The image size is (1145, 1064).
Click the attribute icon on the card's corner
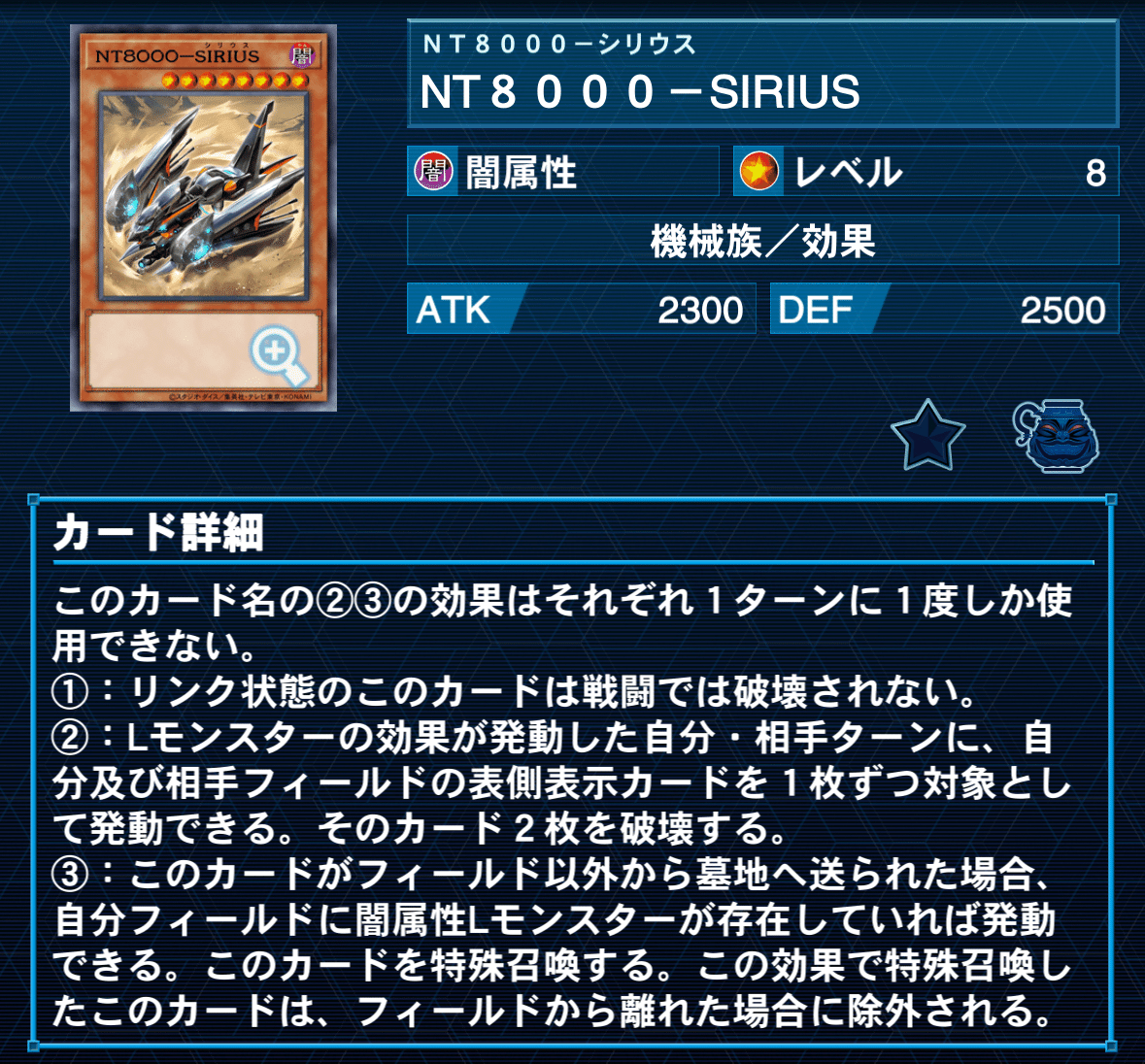click(x=302, y=54)
